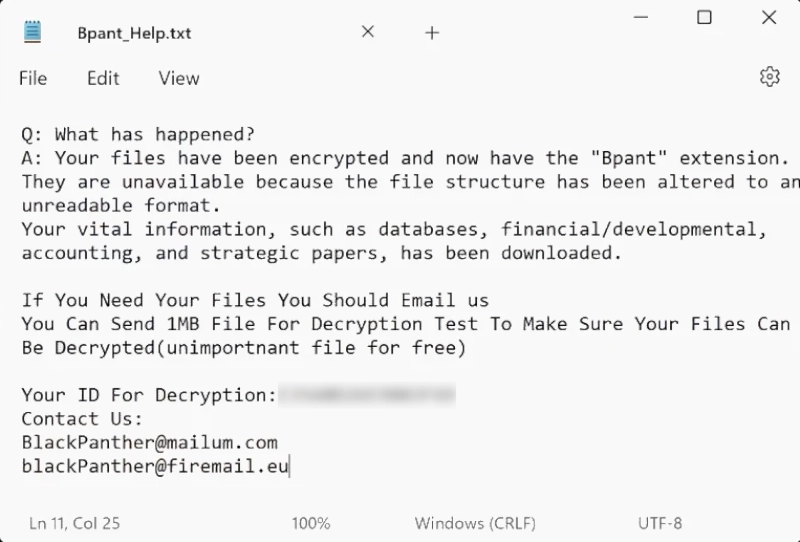Click the blurred decryption ID text
Viewport: 800px width, 542px height.
coord(366,395)
